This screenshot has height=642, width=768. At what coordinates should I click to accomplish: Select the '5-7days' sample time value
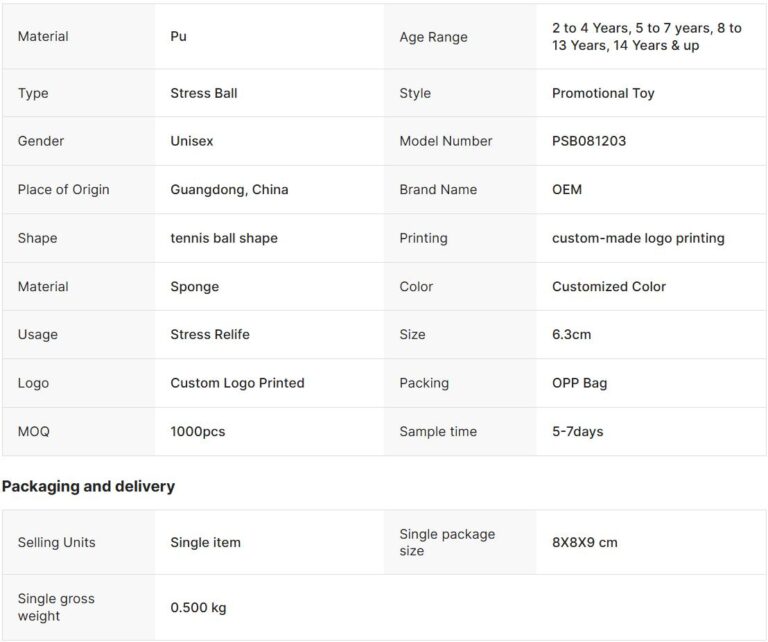[x=578, y=431]
